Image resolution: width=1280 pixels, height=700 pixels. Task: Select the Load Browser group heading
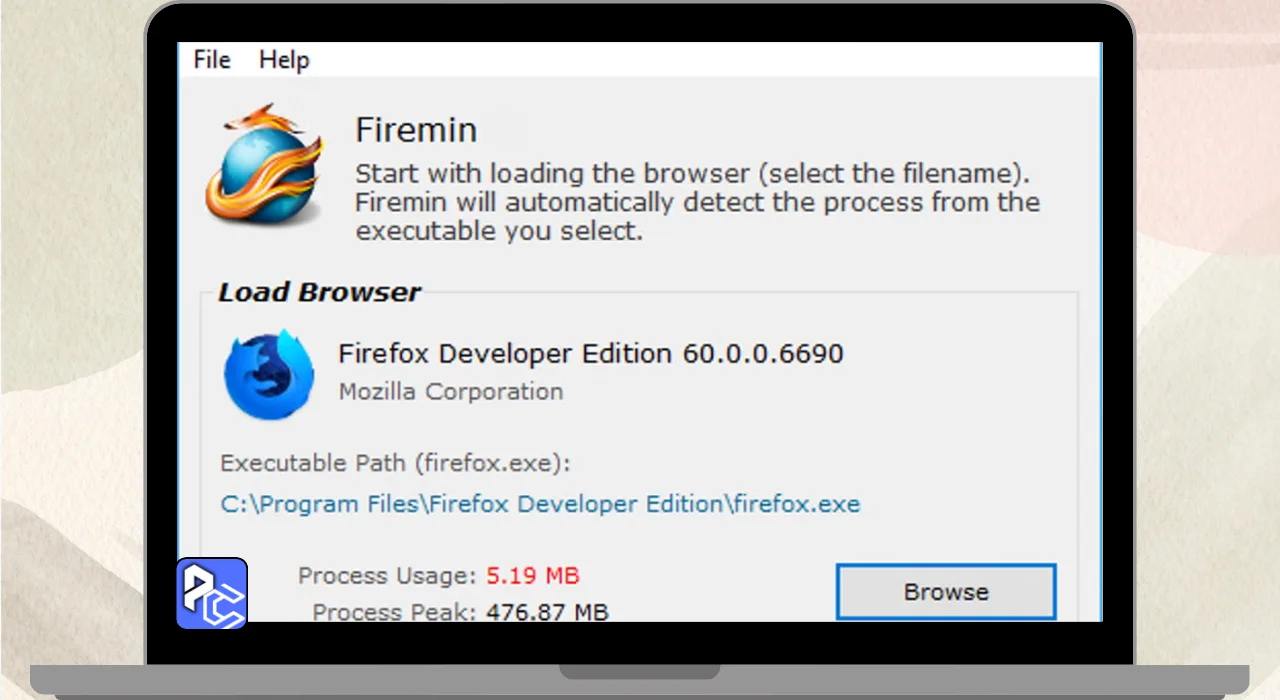click(319, 293)
